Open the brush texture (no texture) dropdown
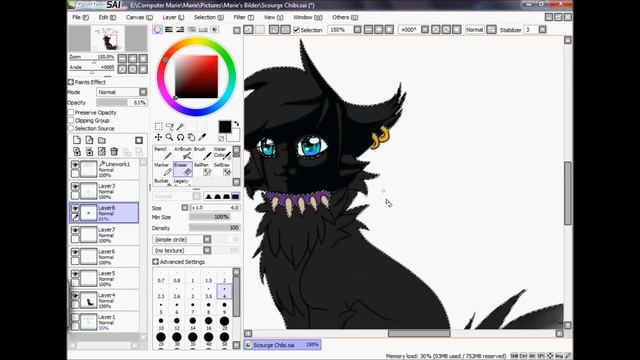640x360 pixels. tap(207, 250)
